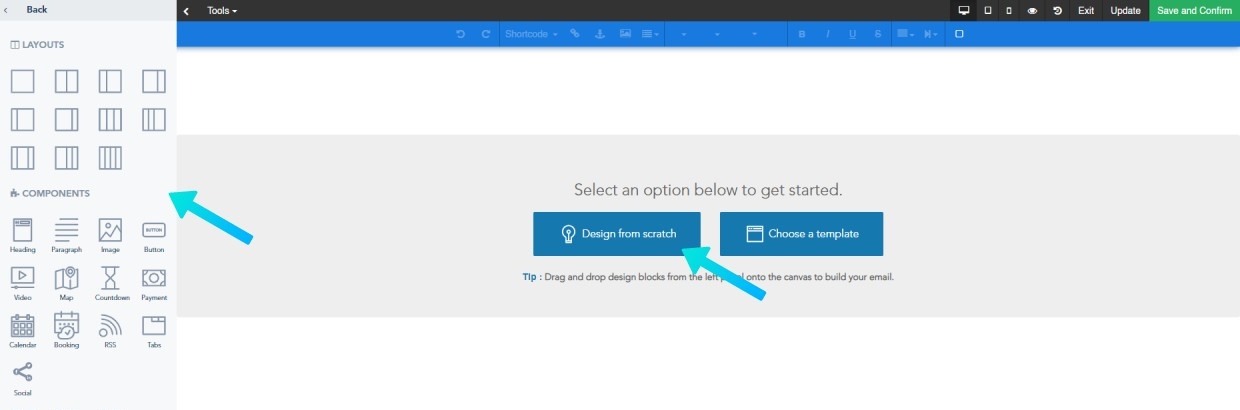Open the text alignment dropdown in toolbar

click(650, 34)
